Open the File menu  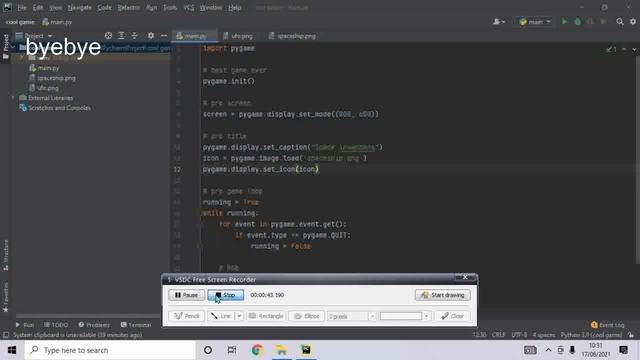click(x=22, y=7)
